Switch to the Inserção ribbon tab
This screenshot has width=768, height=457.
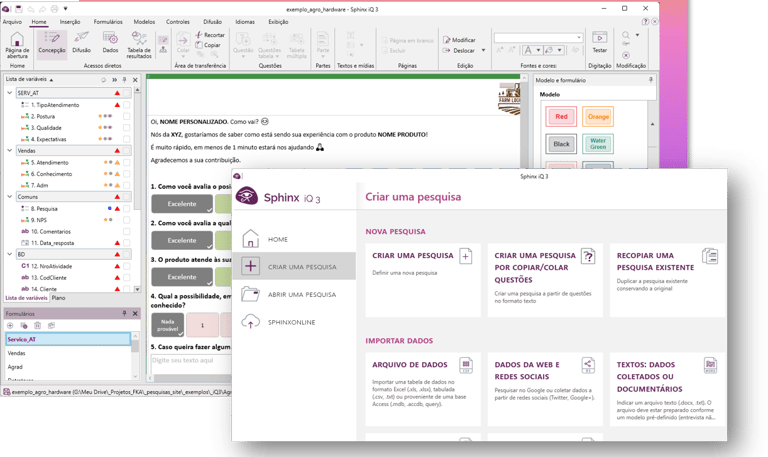[x=70, y=22]
